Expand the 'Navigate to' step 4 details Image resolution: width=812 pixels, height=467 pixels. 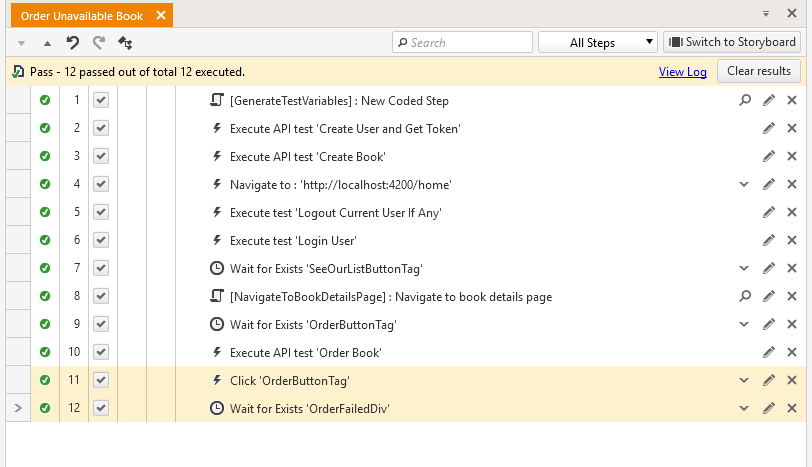click(744, 184)
